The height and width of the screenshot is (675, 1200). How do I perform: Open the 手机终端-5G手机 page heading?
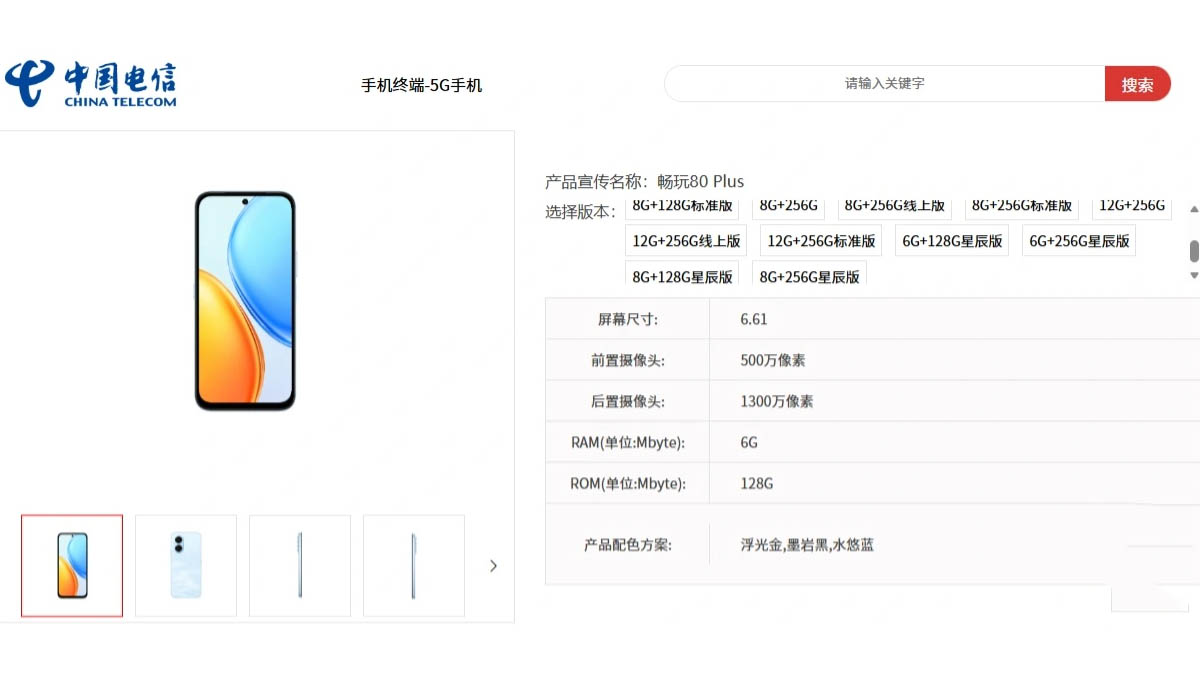click(x=422, y=85)
